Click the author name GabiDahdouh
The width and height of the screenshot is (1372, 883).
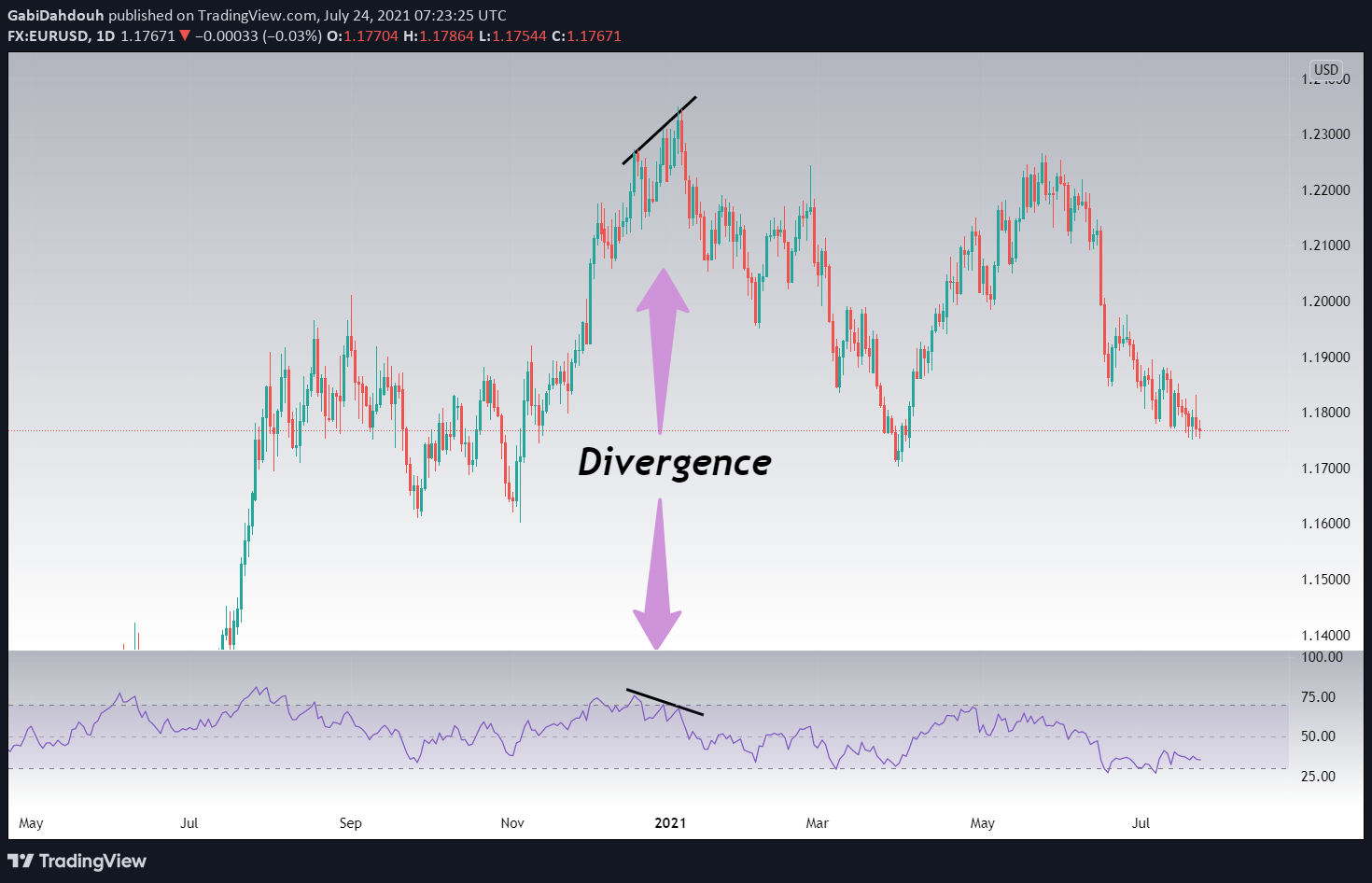coord(56,16)
